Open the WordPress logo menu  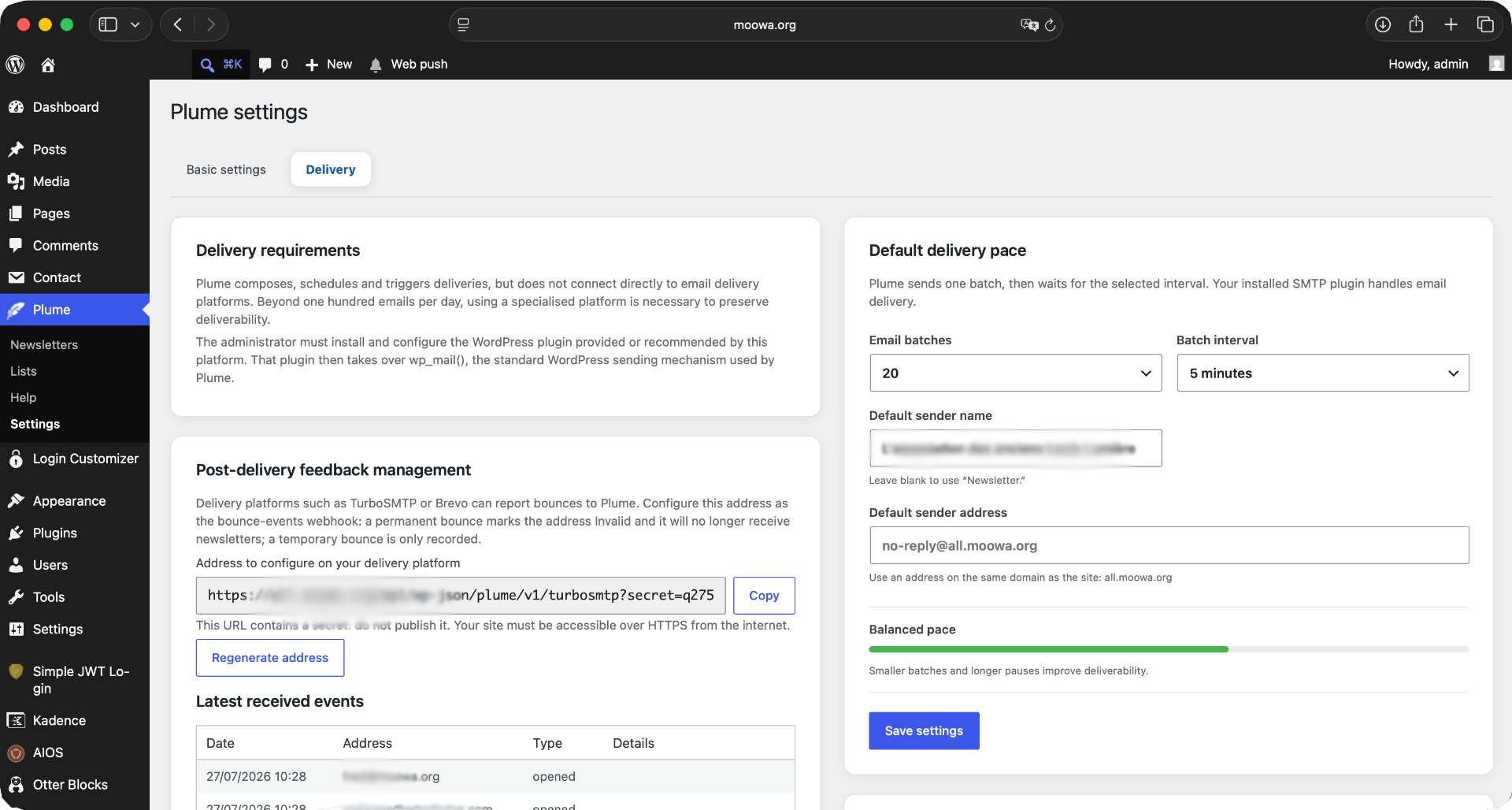click(x=15, y=65)
